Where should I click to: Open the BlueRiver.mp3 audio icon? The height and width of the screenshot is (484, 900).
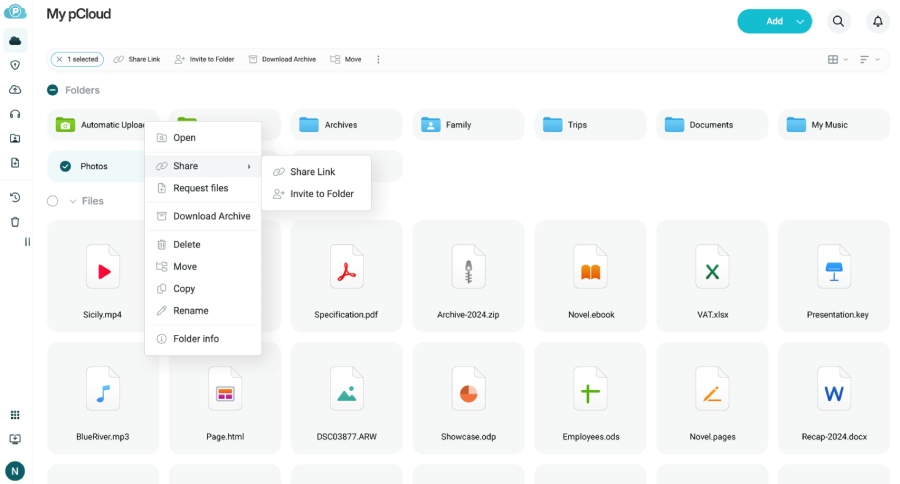coord(103,389)
